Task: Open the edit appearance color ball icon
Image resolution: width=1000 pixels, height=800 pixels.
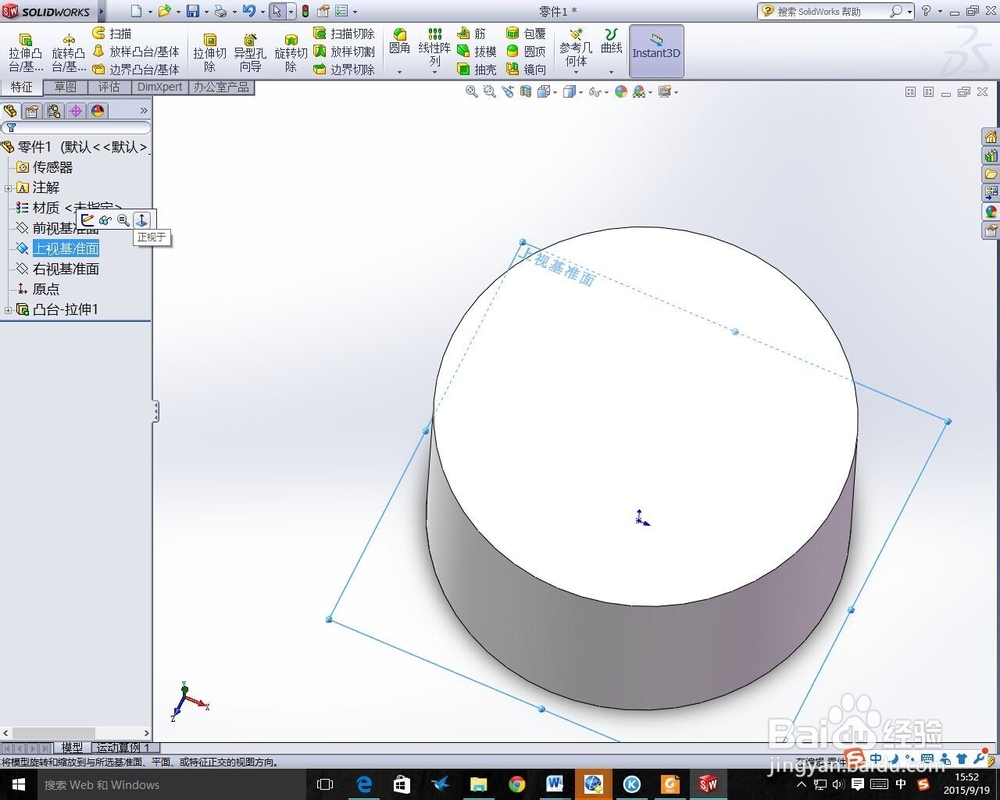Action: tap(621, 92)
